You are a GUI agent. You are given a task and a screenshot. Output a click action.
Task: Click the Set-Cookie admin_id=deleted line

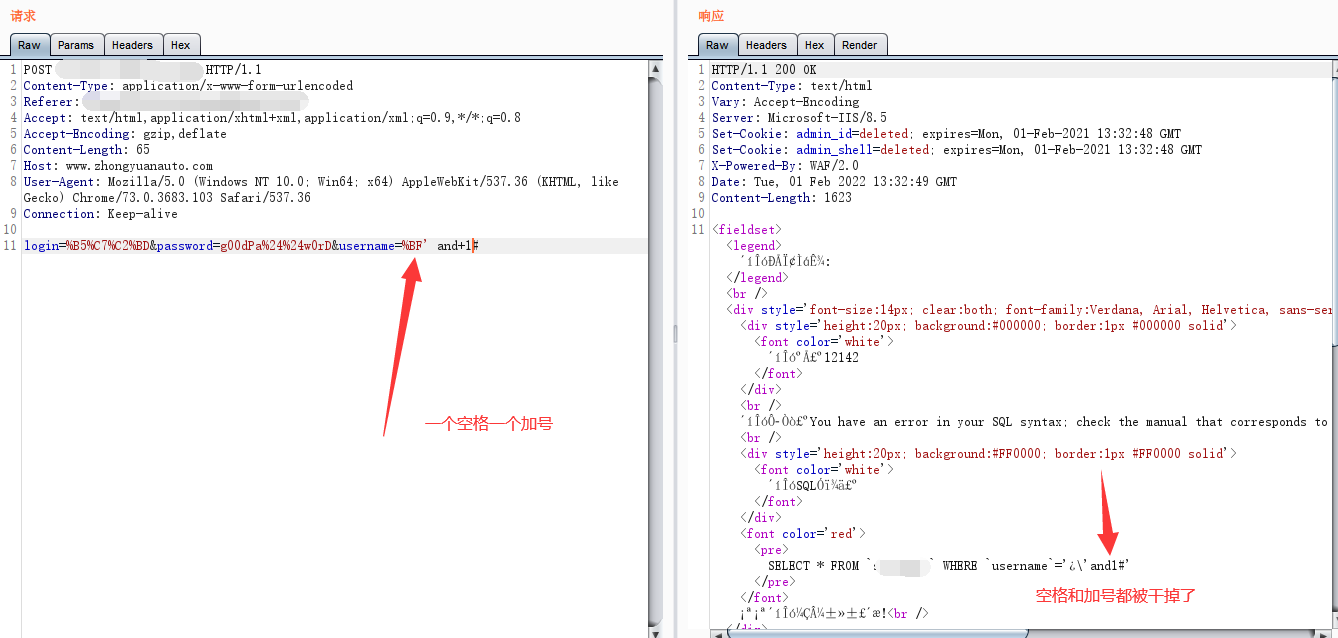(946, 134)
